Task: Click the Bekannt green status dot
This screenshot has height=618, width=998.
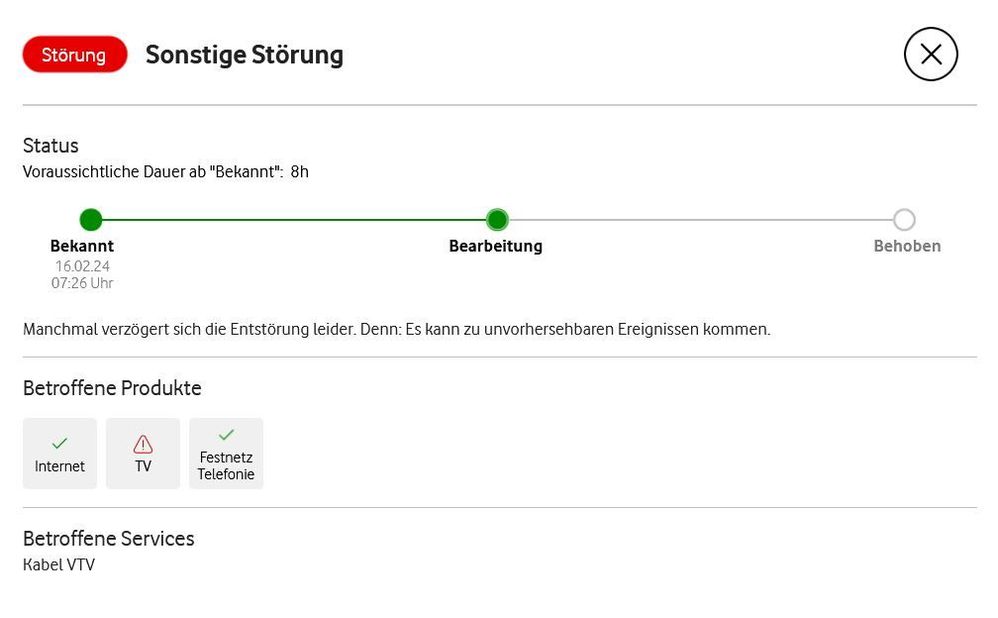Action: click(91, 220)
